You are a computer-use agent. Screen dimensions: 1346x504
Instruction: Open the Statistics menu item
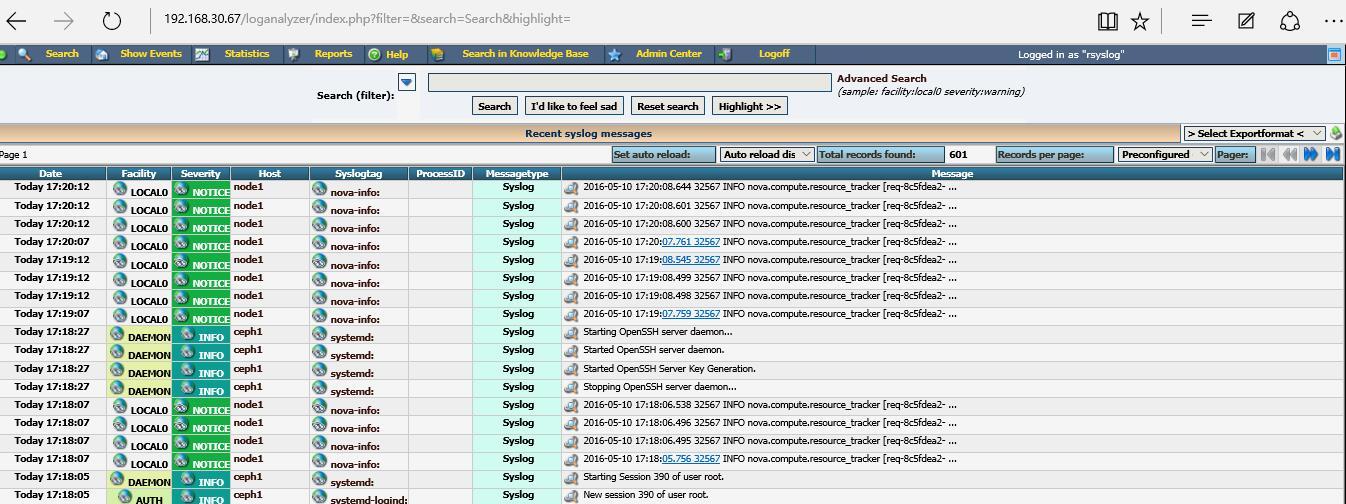coord(247,54)
